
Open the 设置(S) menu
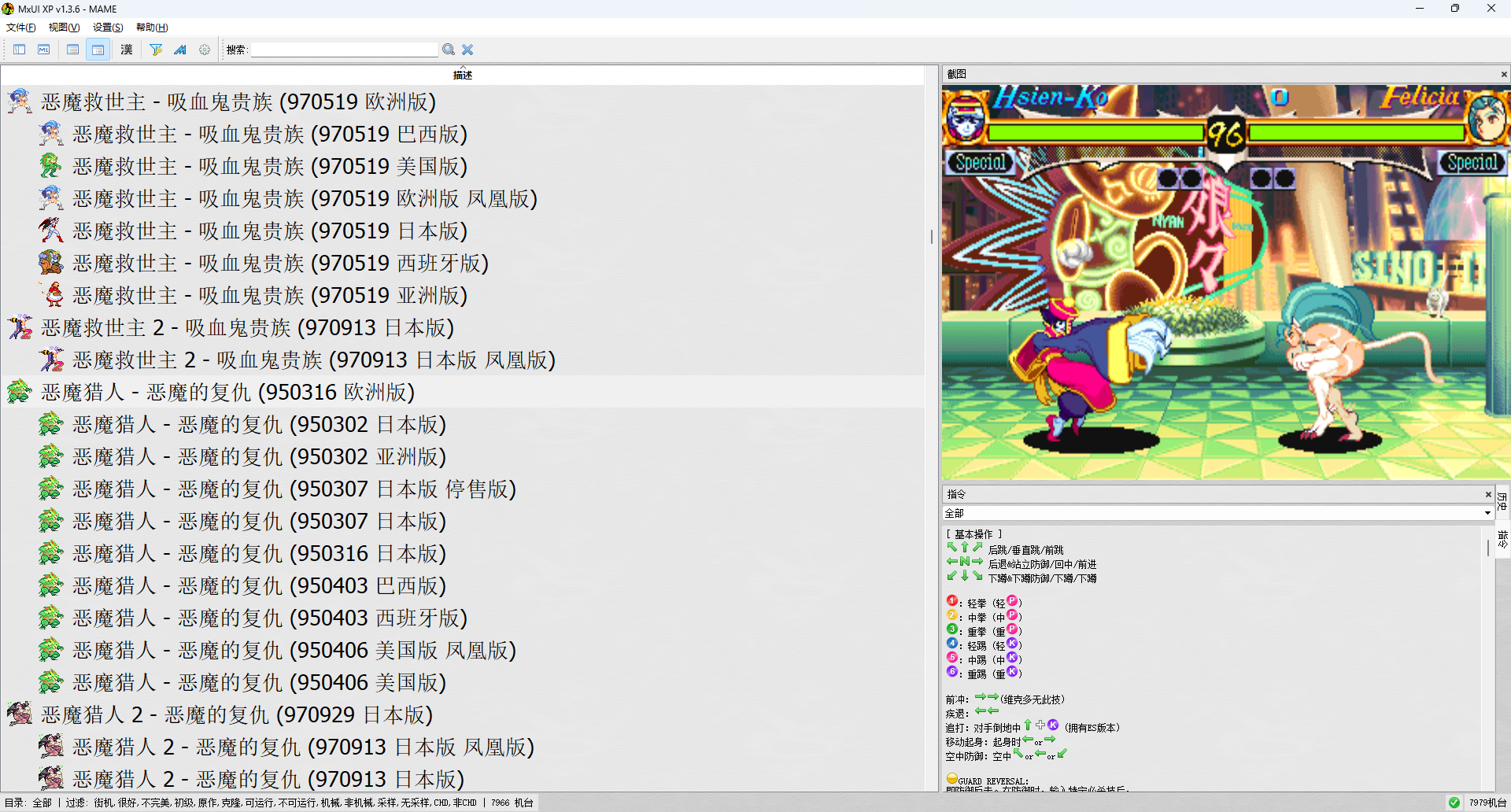pyautogui.click(x=108, y=28)
